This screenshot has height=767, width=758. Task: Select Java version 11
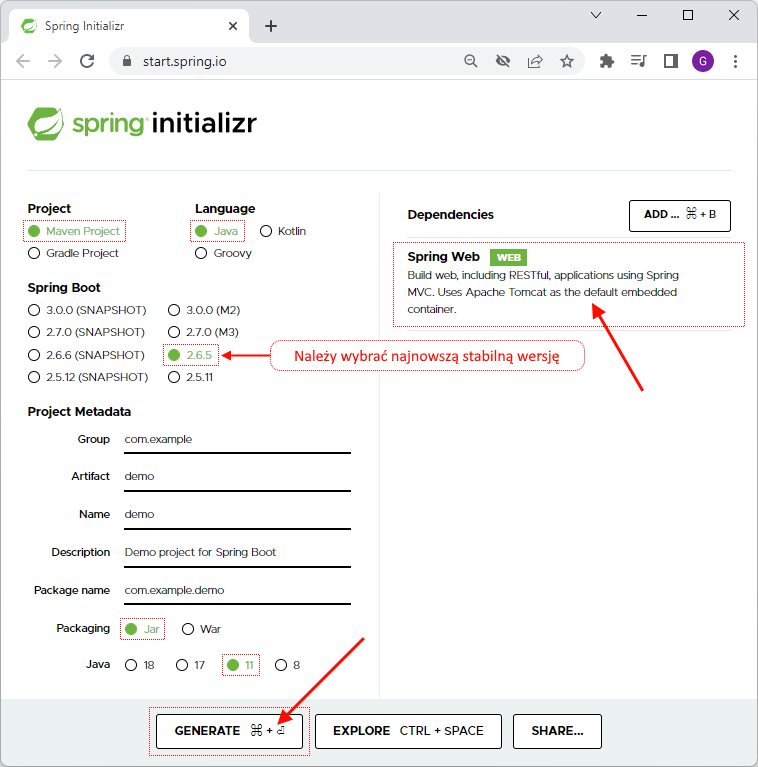pyautogui.click(x=241, y=665)
